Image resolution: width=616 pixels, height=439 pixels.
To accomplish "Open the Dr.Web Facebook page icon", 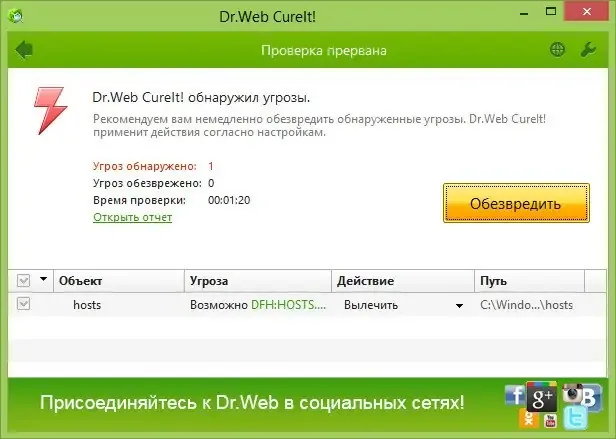I will (x=515, y=395).
